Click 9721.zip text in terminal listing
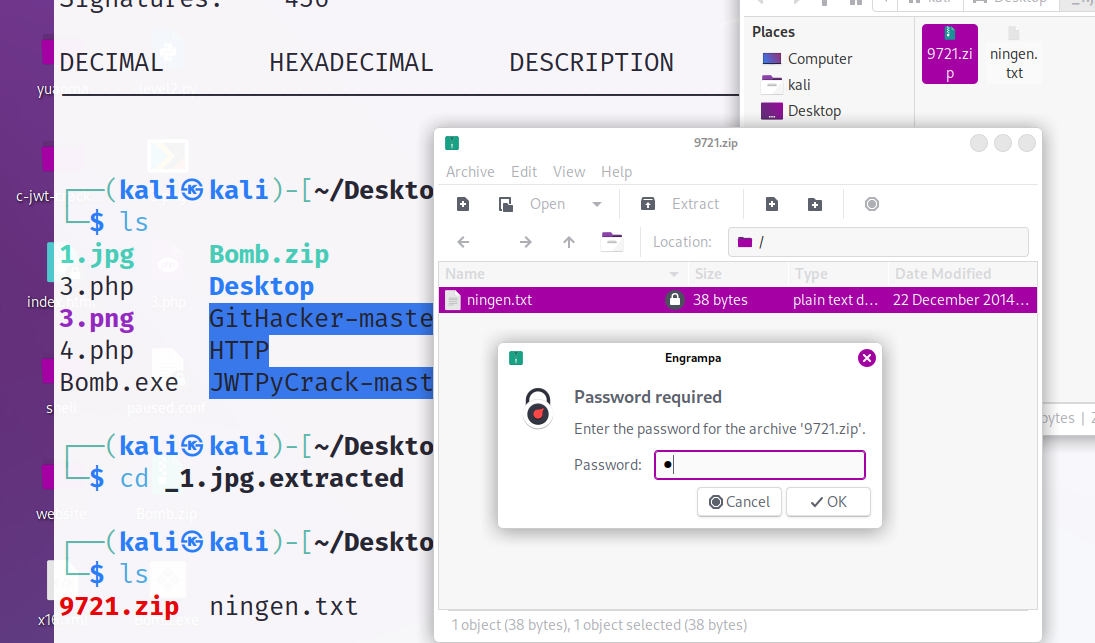 pyautogui.click(x=119, y=607)
